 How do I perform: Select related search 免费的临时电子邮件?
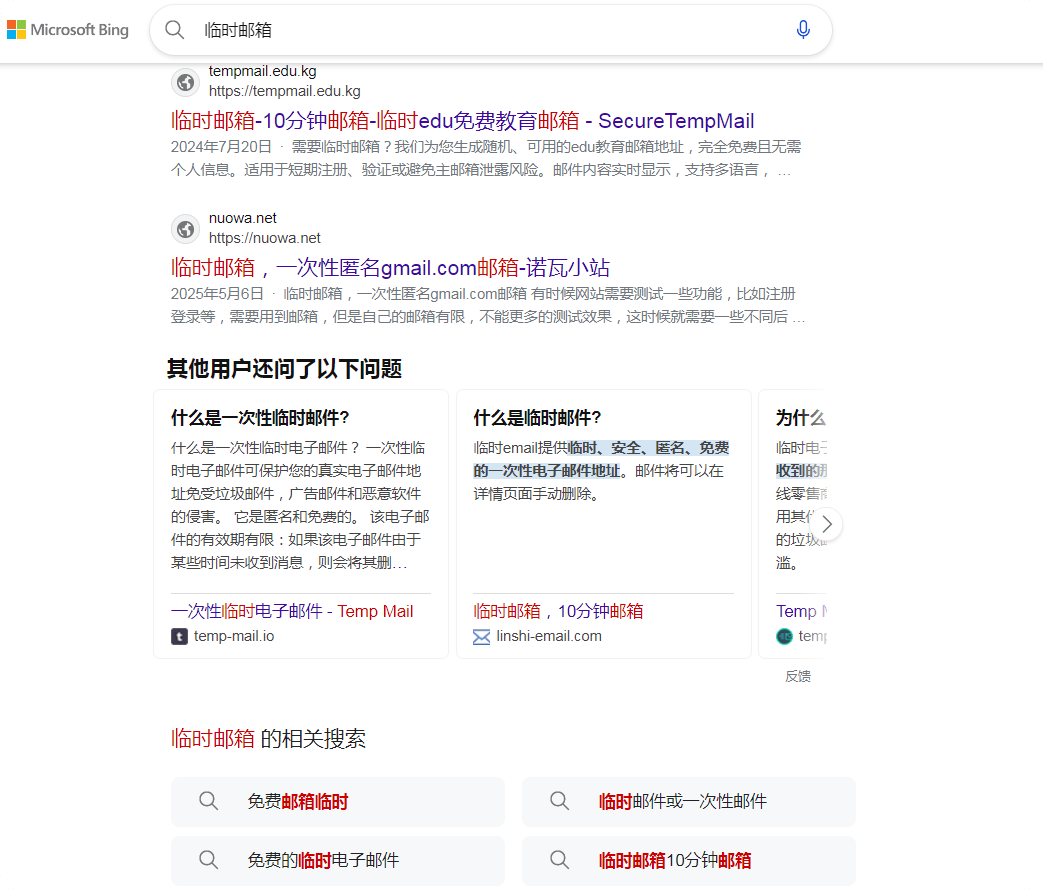coord(338,861)
